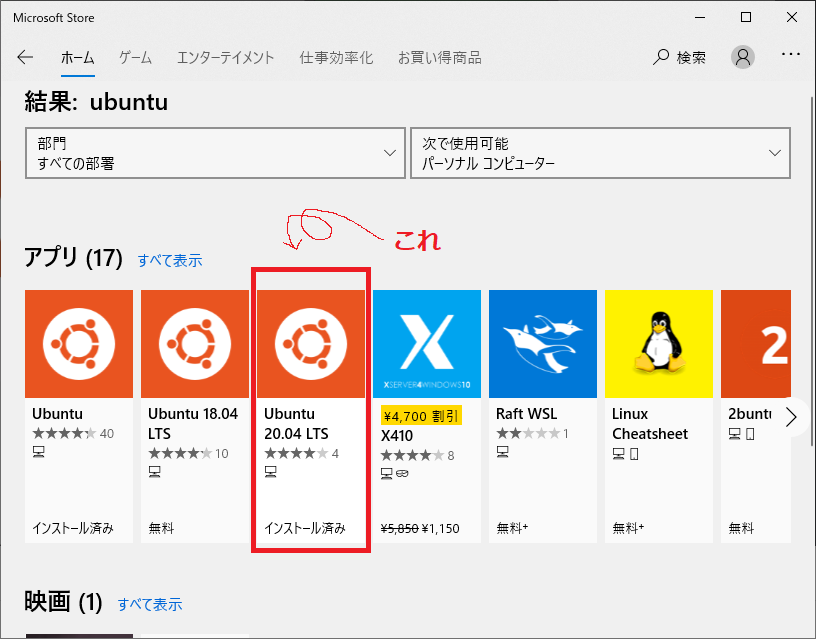Screen dimensions: 816x639
Task: Click the ¥4,700 割引 discount badge
Action: pos(421,416)
